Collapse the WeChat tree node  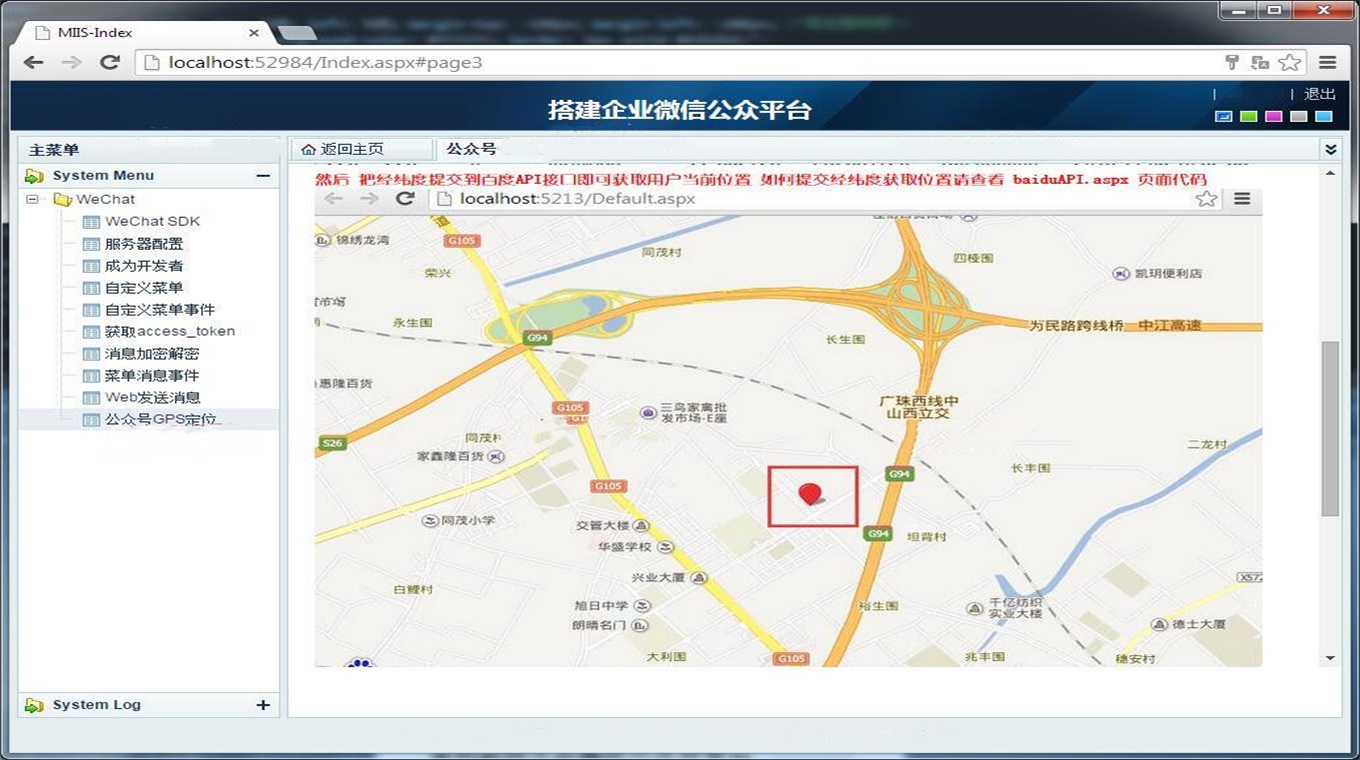pos(33,199)
